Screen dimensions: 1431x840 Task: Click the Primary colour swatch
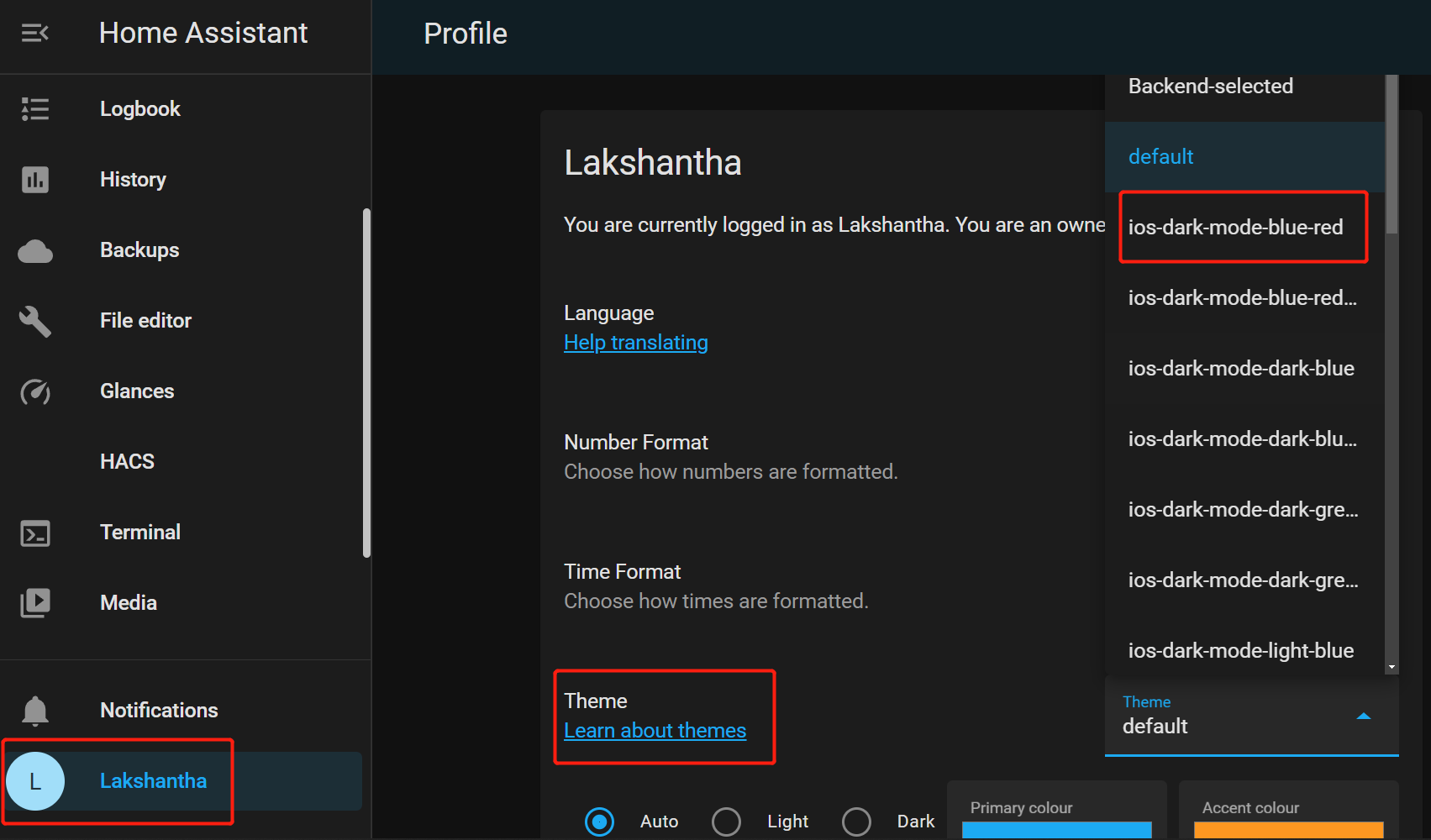click(x=1056, y=830)
